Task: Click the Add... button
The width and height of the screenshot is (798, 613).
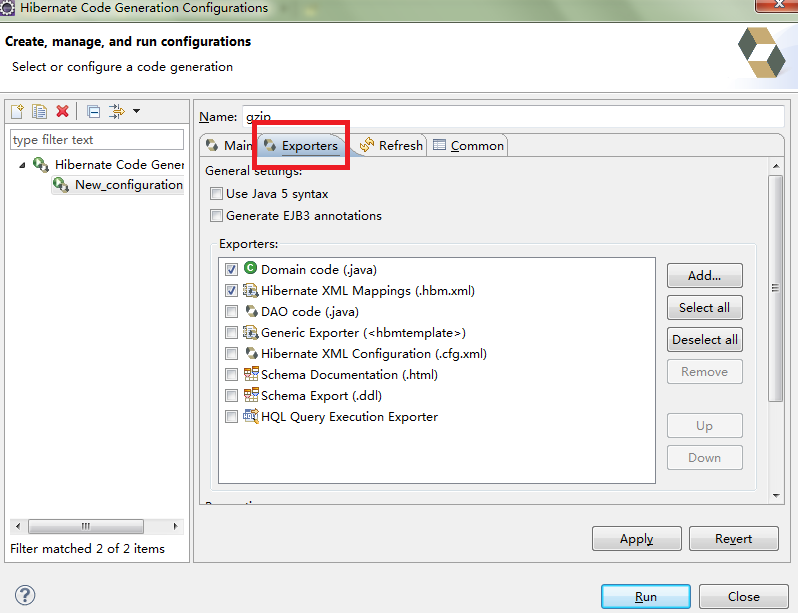Action: click(704, 275)
